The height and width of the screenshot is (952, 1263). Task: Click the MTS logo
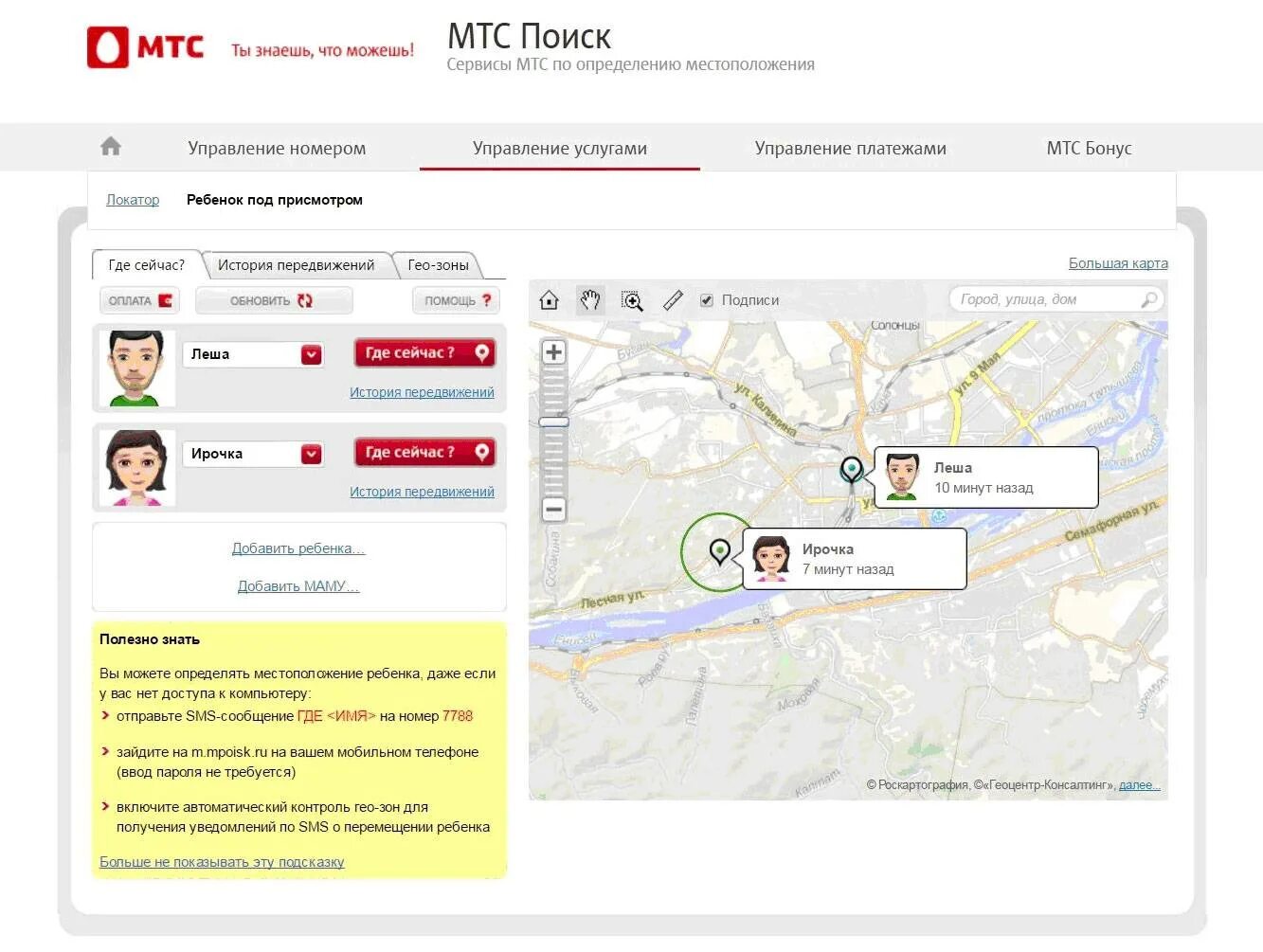pyautogui.click(x=146, y=46)
